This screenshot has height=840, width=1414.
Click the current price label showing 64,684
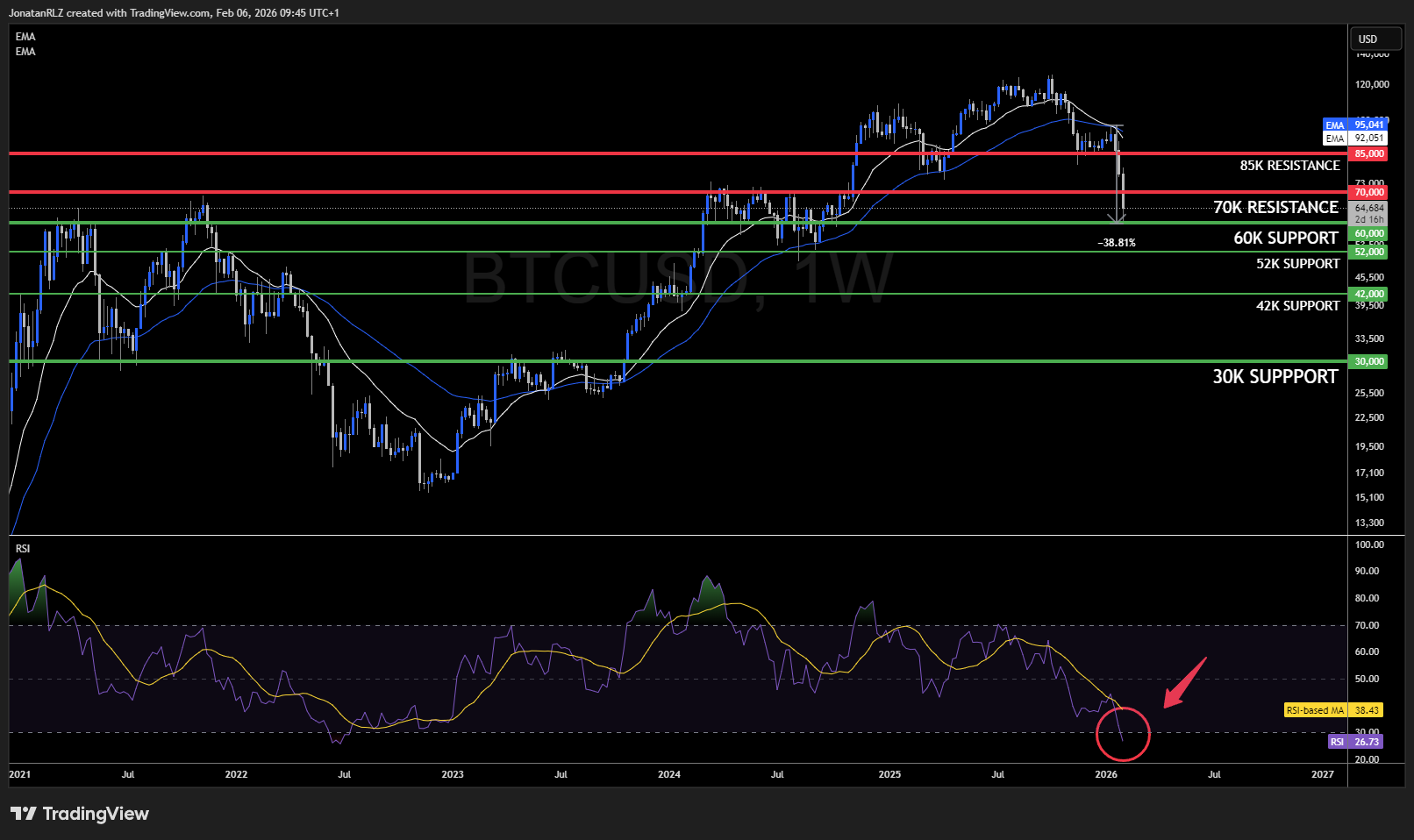point(1368,207)
